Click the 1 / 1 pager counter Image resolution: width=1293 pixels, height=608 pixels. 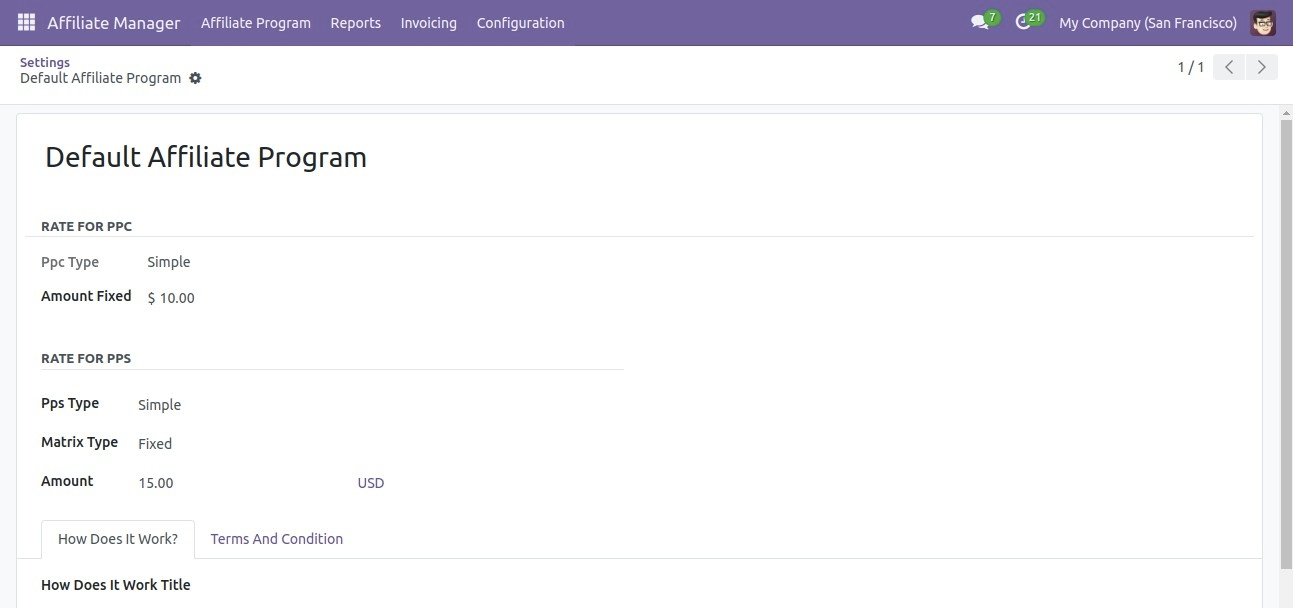click(x=1190, y=67)
